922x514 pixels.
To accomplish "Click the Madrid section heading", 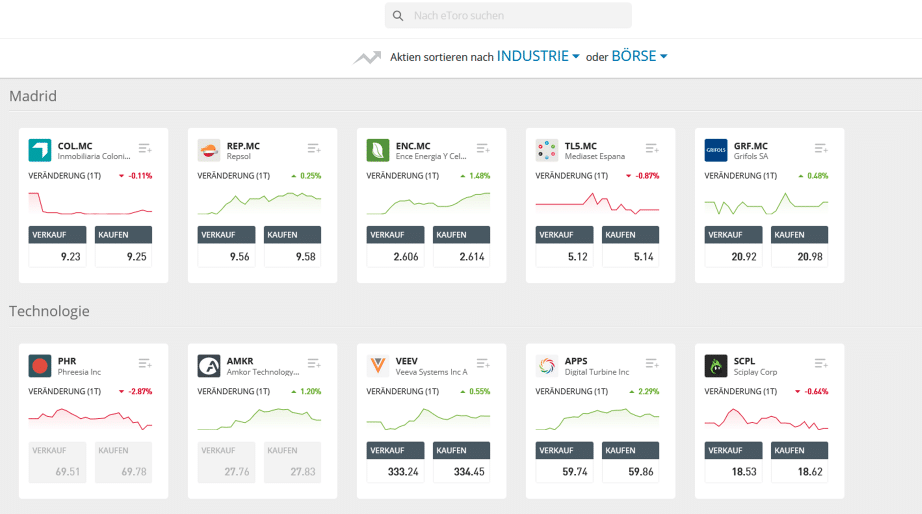I will coord(33,96).
